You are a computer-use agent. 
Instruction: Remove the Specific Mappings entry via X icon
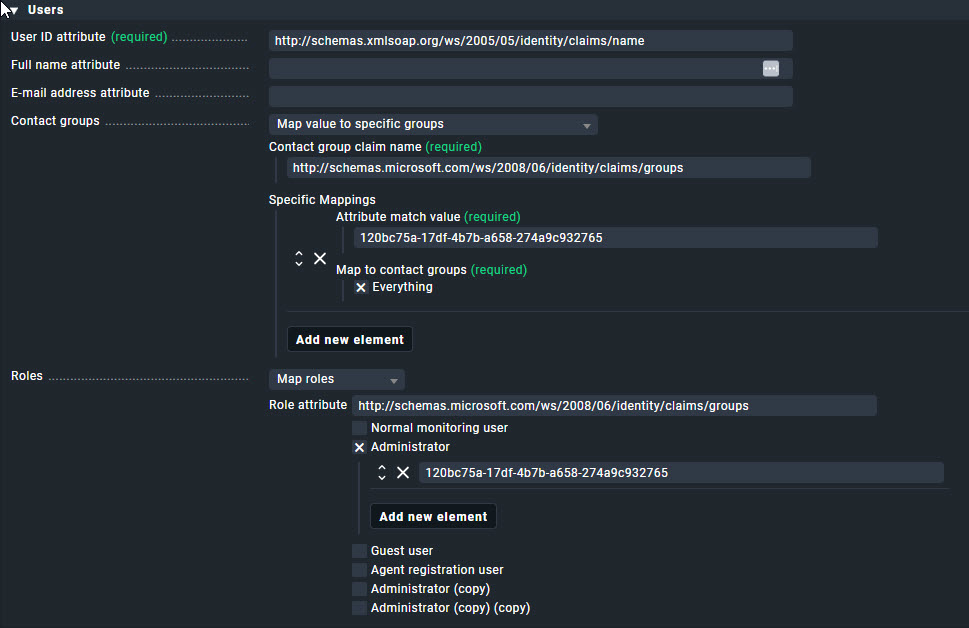click(x=320, y=258)
